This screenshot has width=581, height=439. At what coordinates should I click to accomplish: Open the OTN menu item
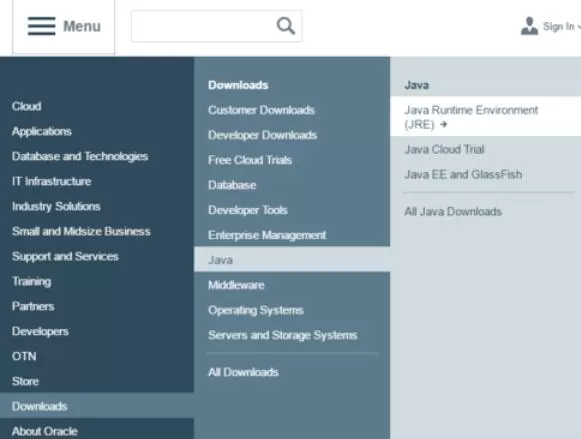coord(24,356)
